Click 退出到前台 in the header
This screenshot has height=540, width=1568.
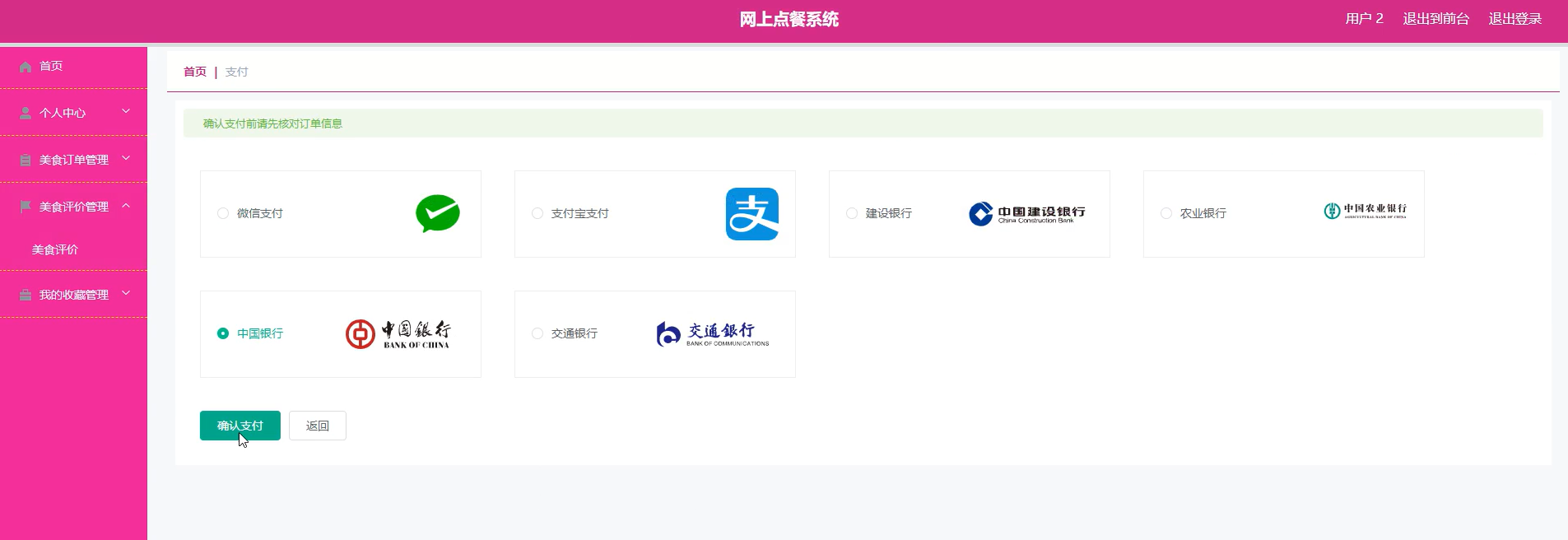coord(1436,19)
